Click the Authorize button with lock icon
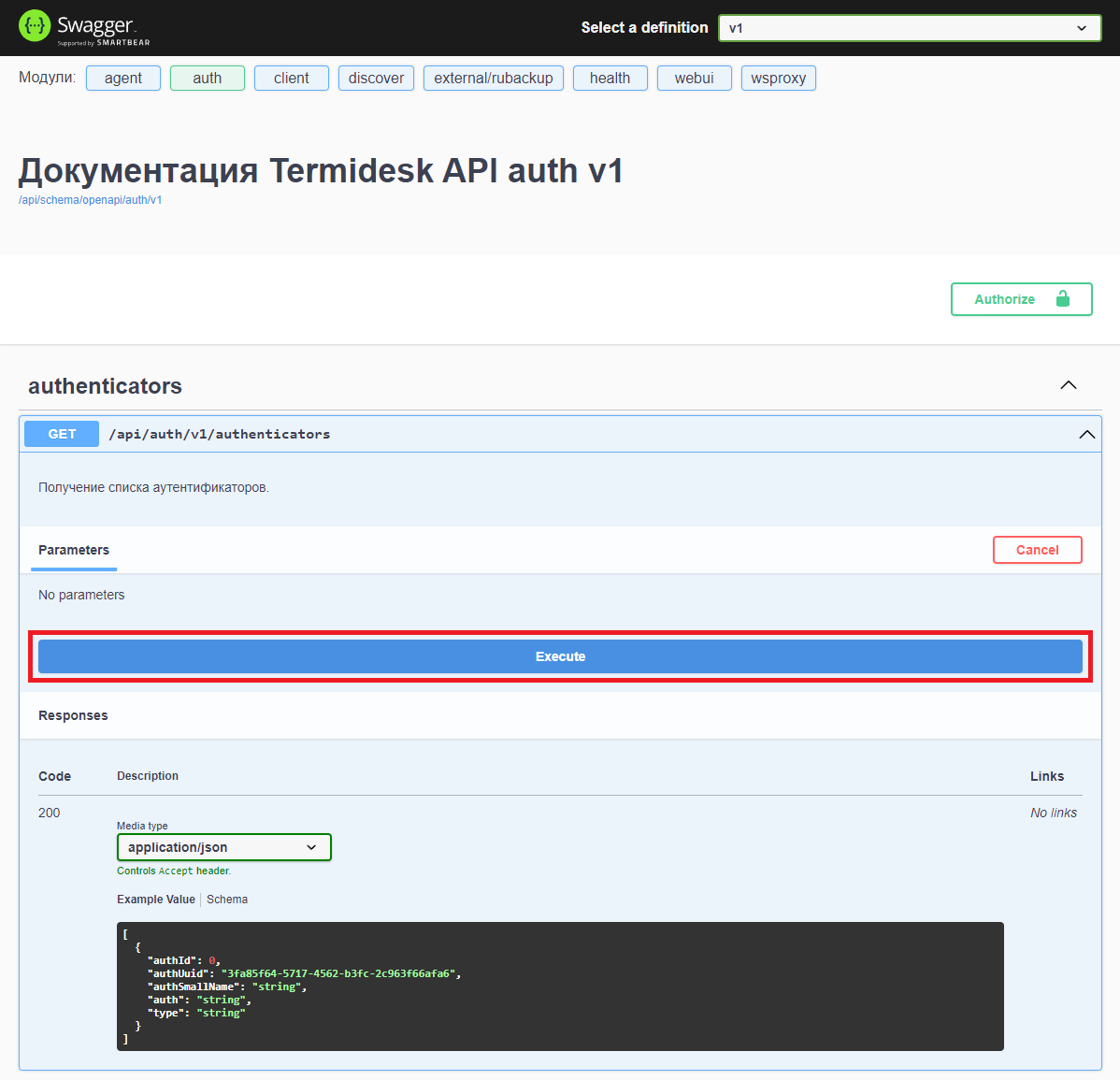 pos(1021,299)
